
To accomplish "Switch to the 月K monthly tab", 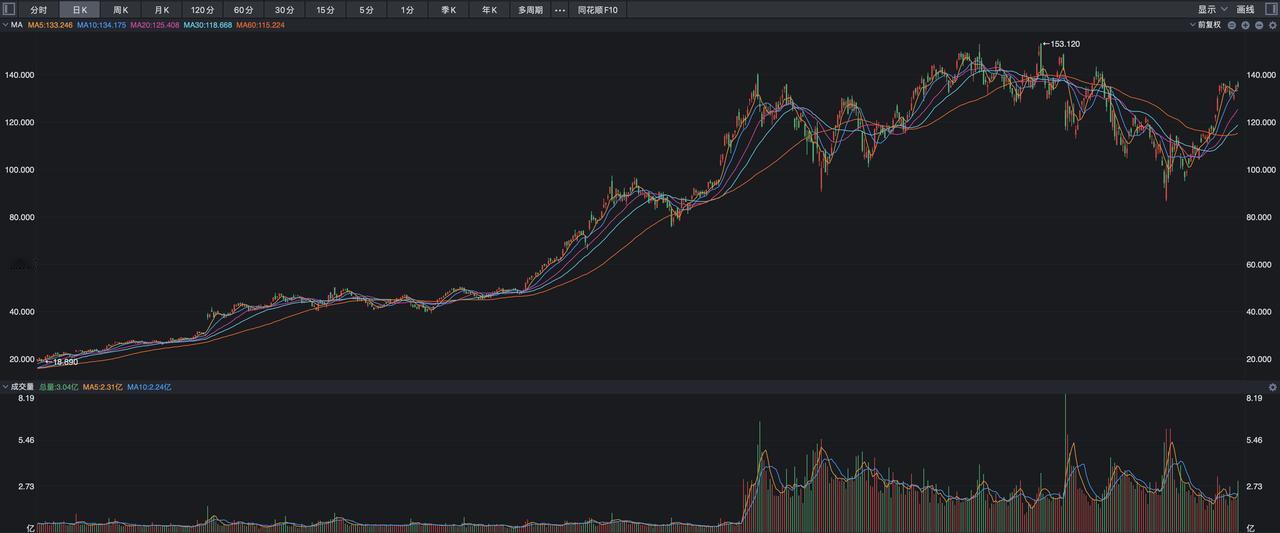I will pyautogui.click(x=162, y=10).
